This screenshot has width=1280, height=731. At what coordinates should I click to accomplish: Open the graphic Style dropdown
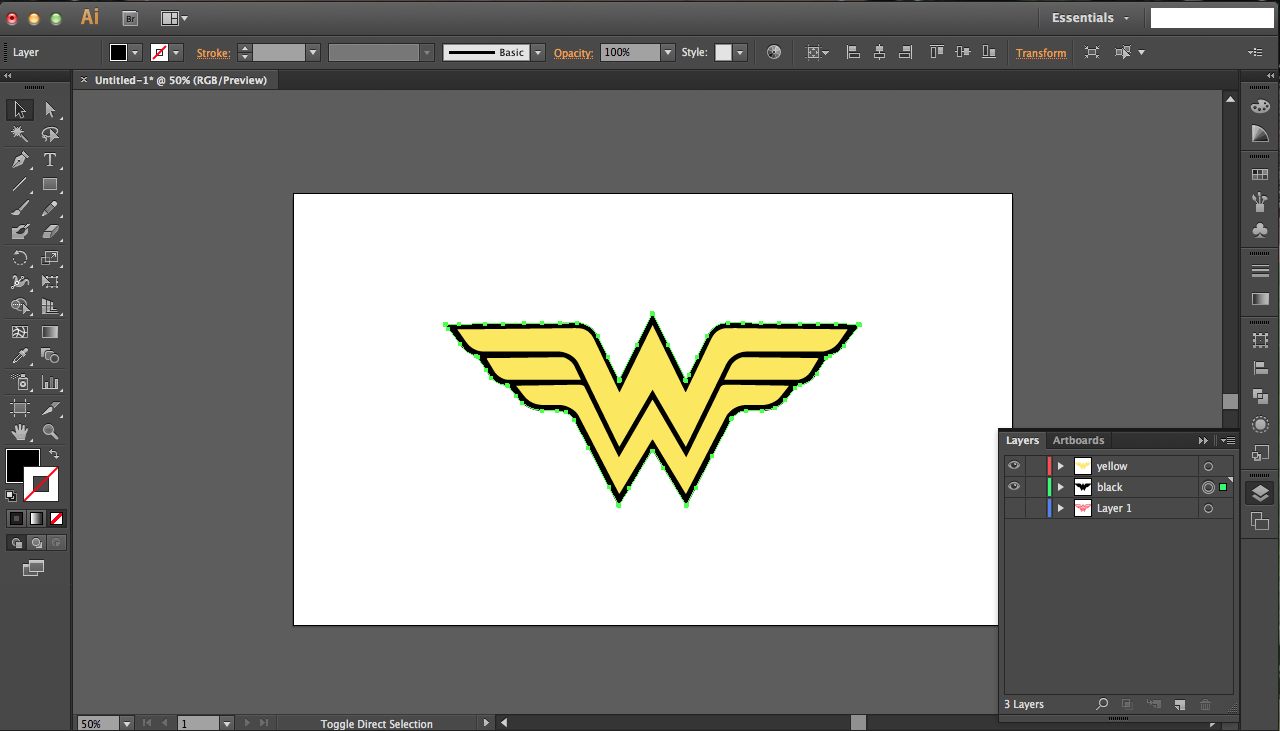point(740,52)
